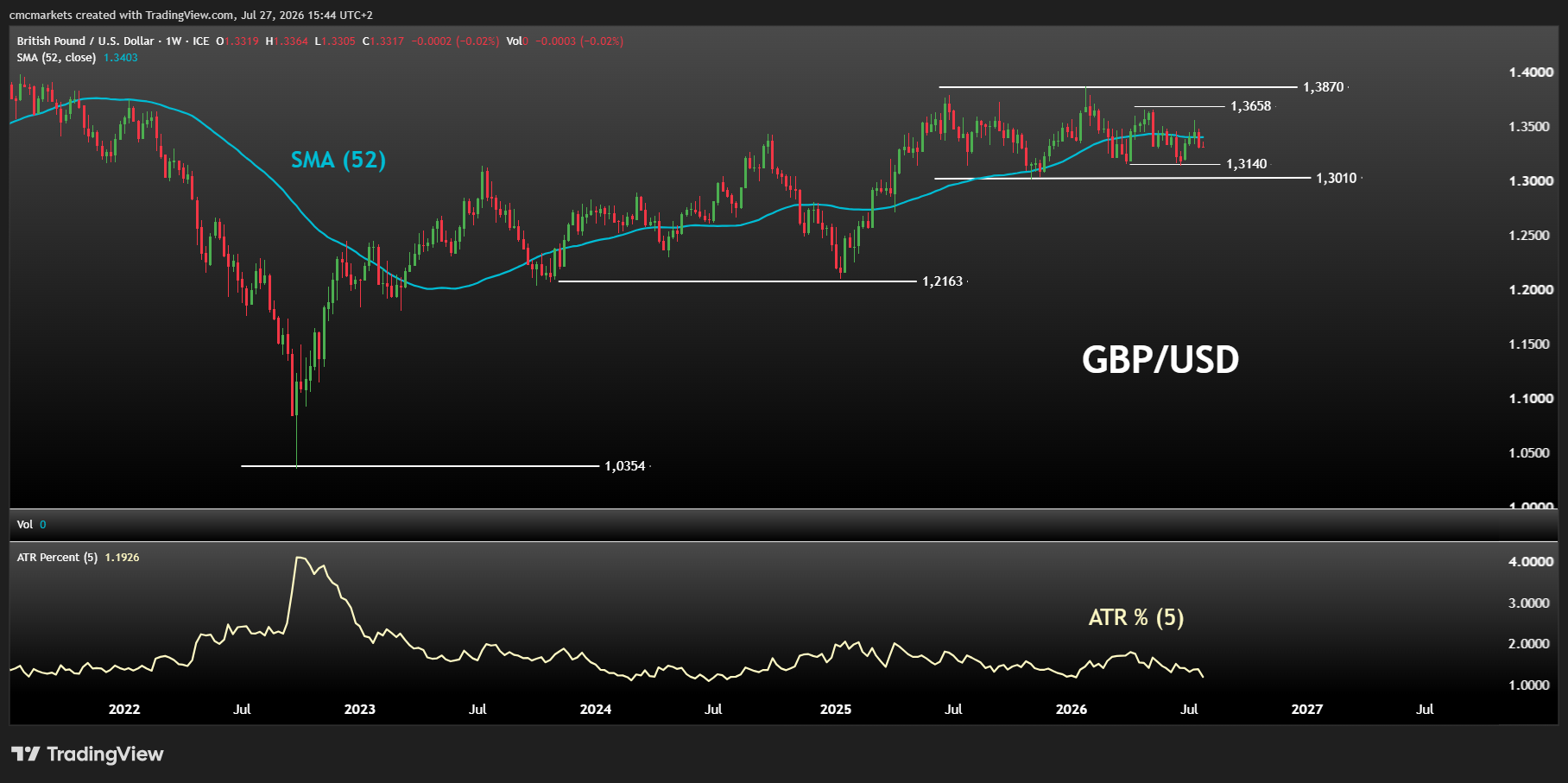Click the 1.3500 price axis label

1531,127
